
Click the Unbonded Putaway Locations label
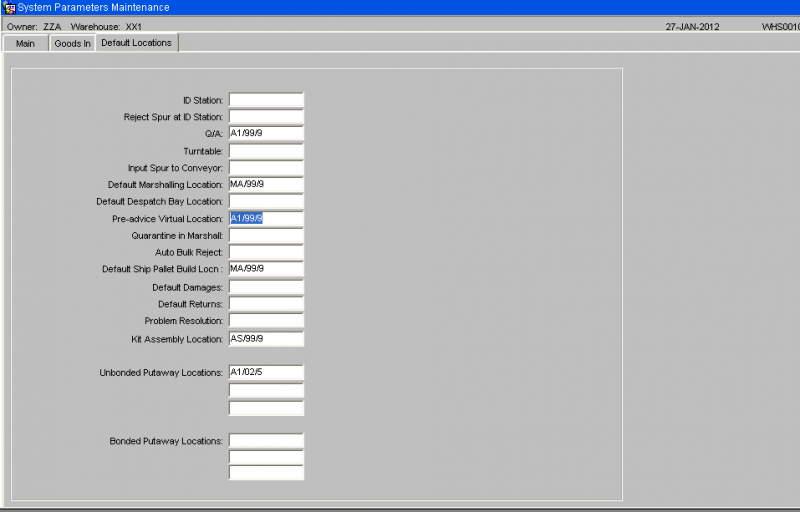click(161, 373)
